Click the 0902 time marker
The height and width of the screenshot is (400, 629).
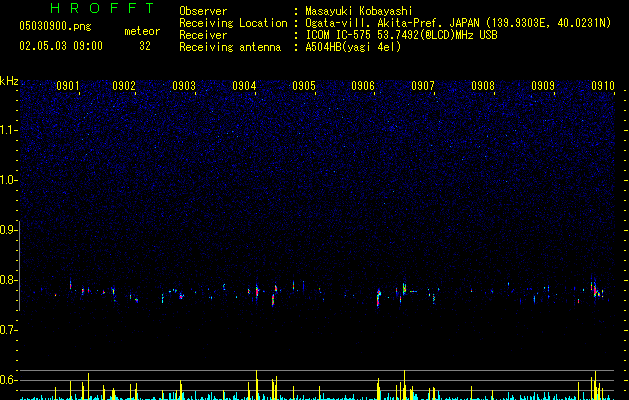tap(124, 86)
